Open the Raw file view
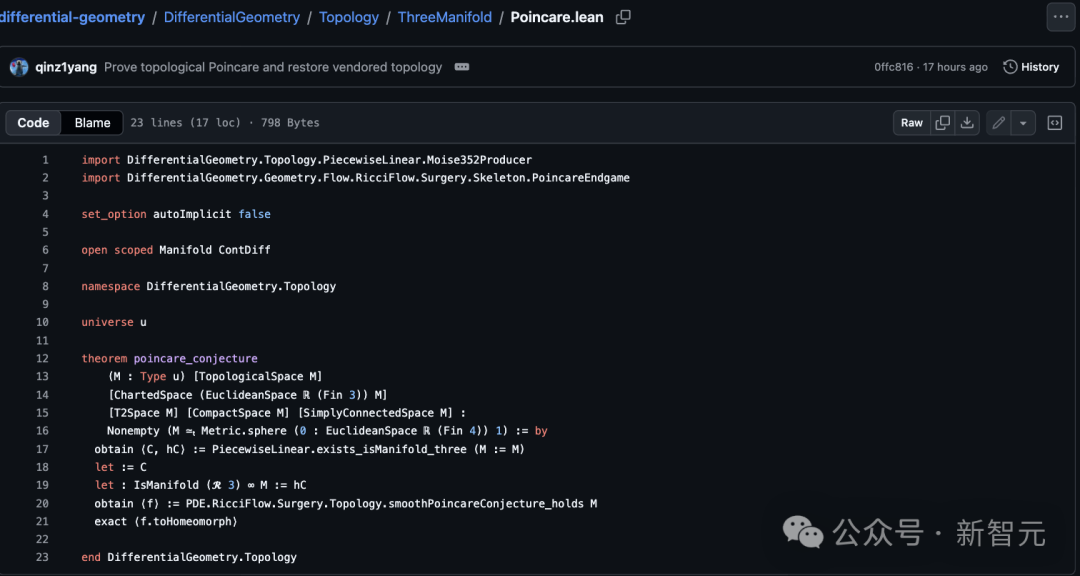The width and height of the screenshot is (1080, 576). click(911, 123)
